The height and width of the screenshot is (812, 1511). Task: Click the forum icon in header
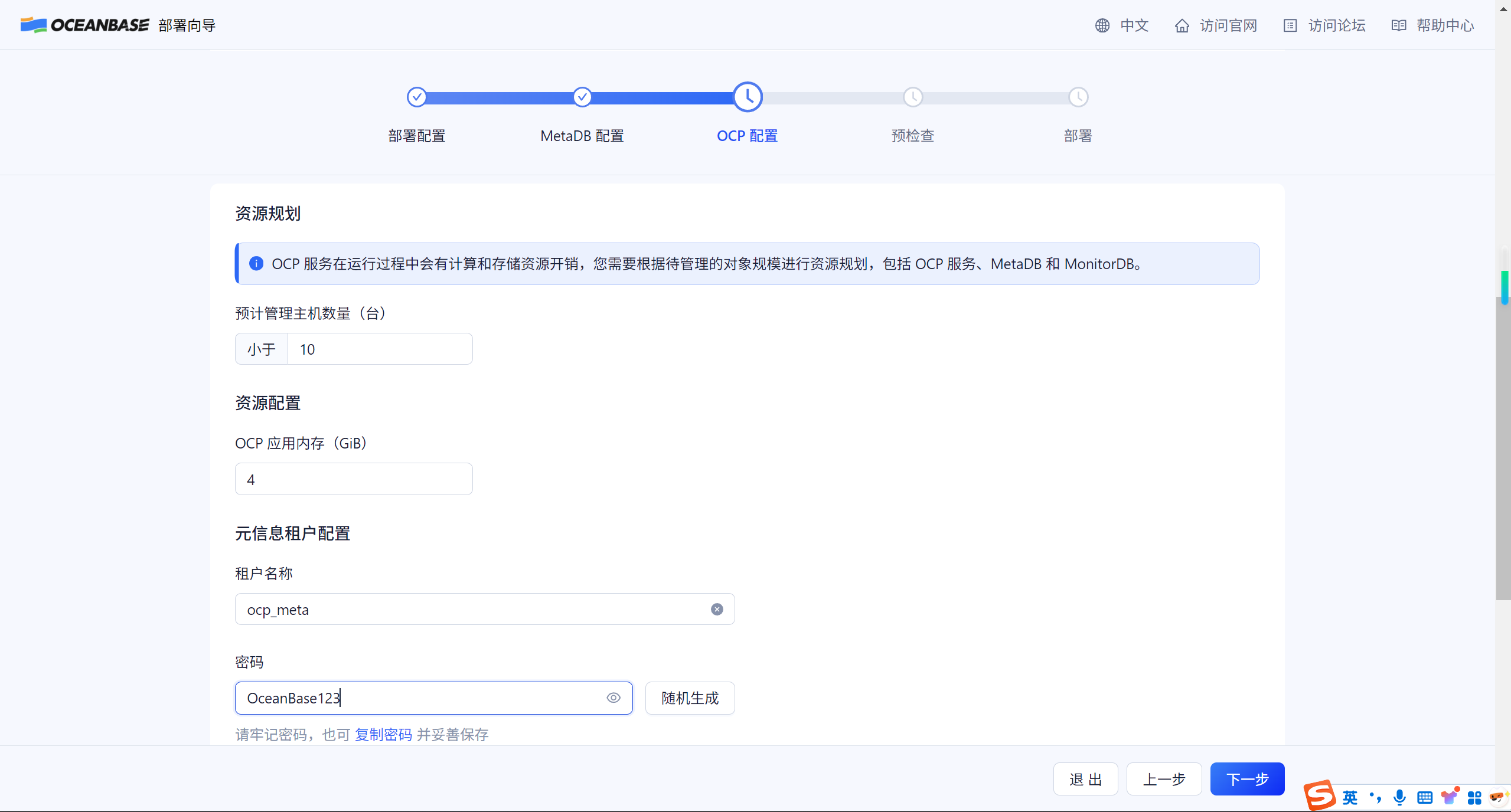(x=1290, y=25)
